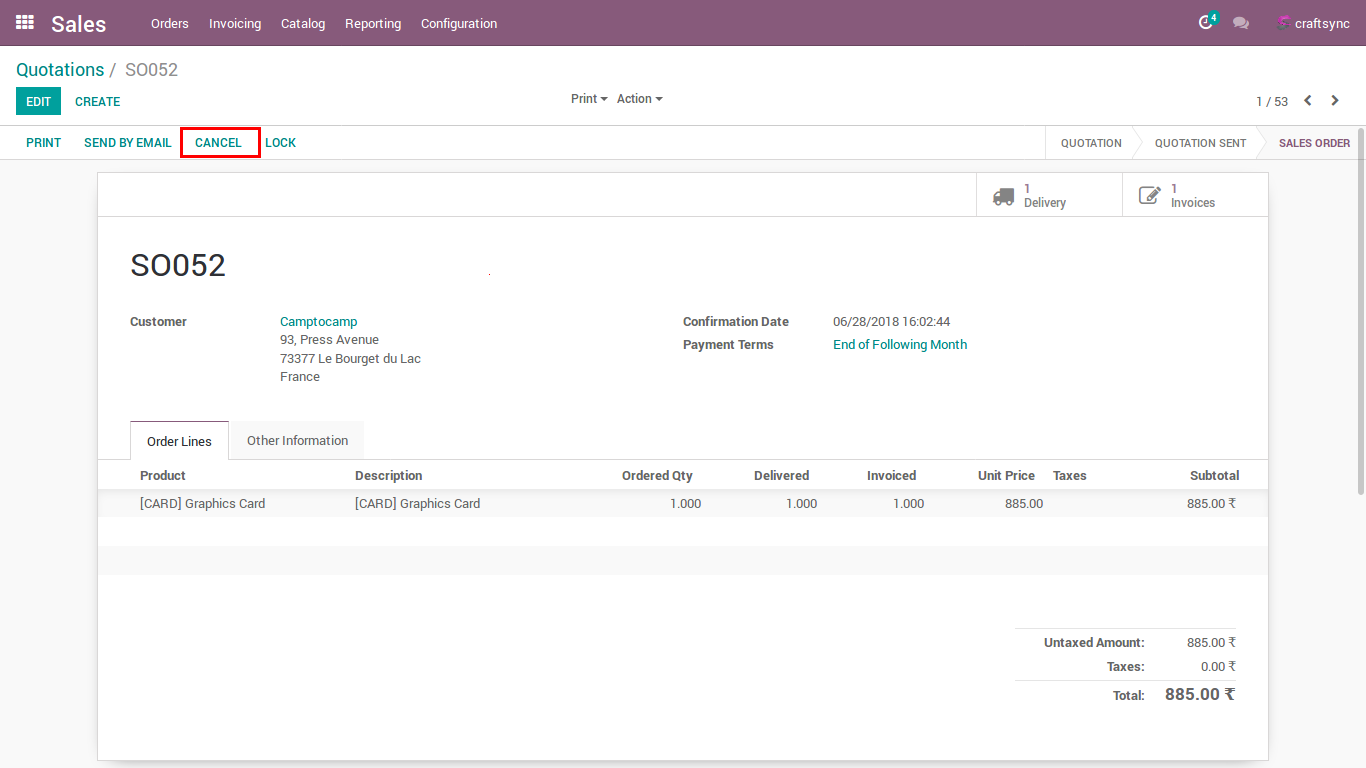Open the Camptocamp customer link
1366x768 pixels.
pyautogui.click(x=318, y=322)
